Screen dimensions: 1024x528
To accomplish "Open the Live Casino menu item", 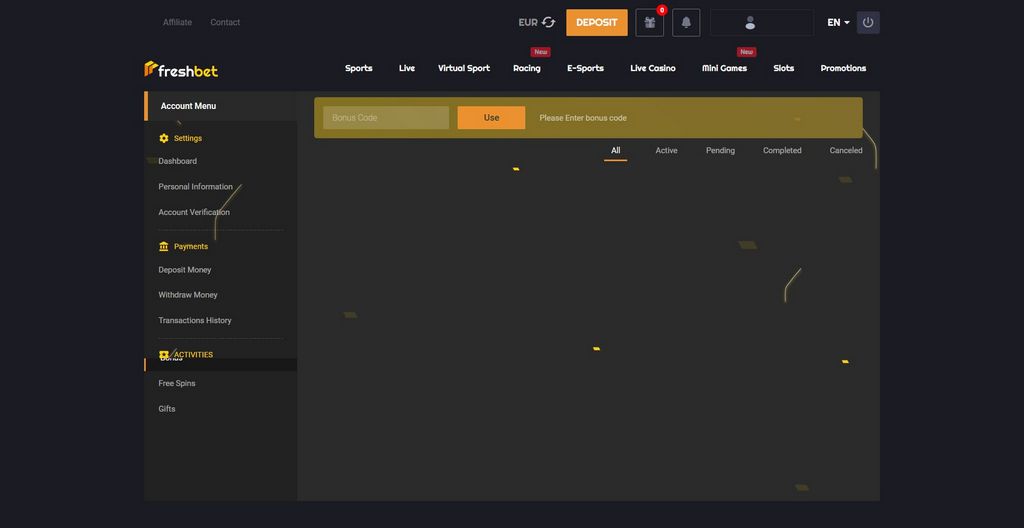I will click(652, 68).
